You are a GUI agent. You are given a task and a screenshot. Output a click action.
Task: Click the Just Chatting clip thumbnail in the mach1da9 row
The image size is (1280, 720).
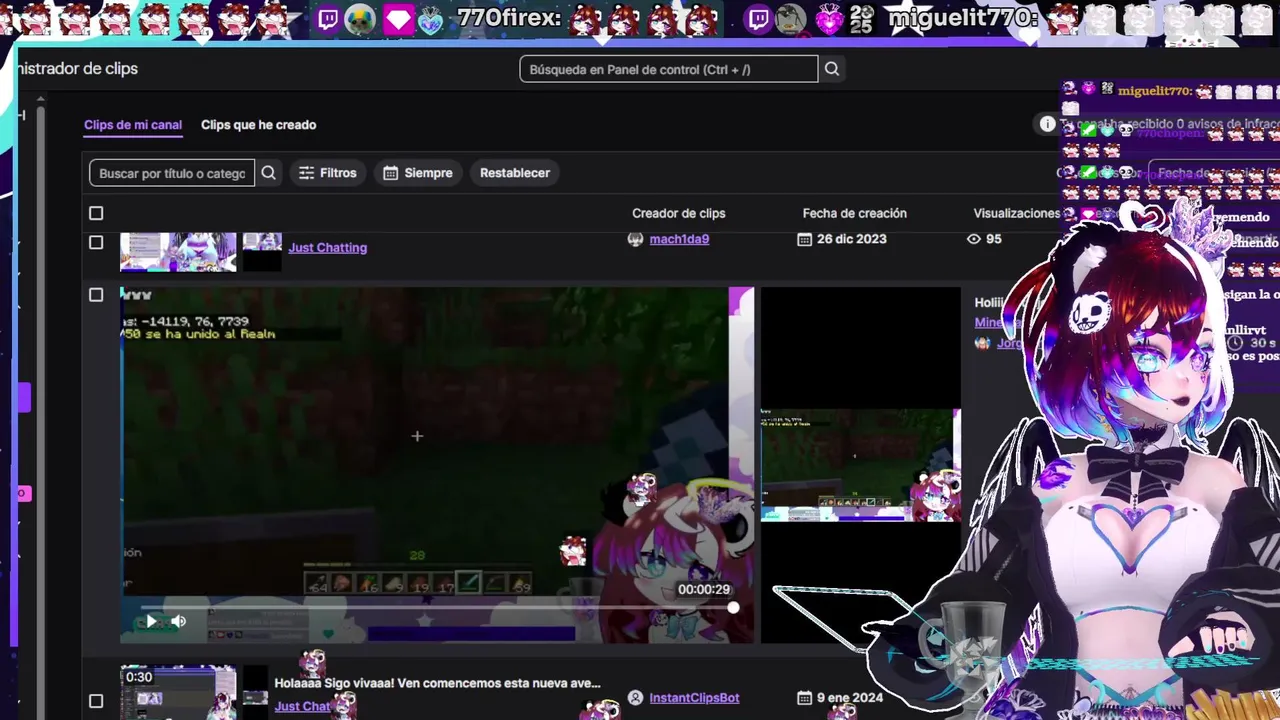178,252
